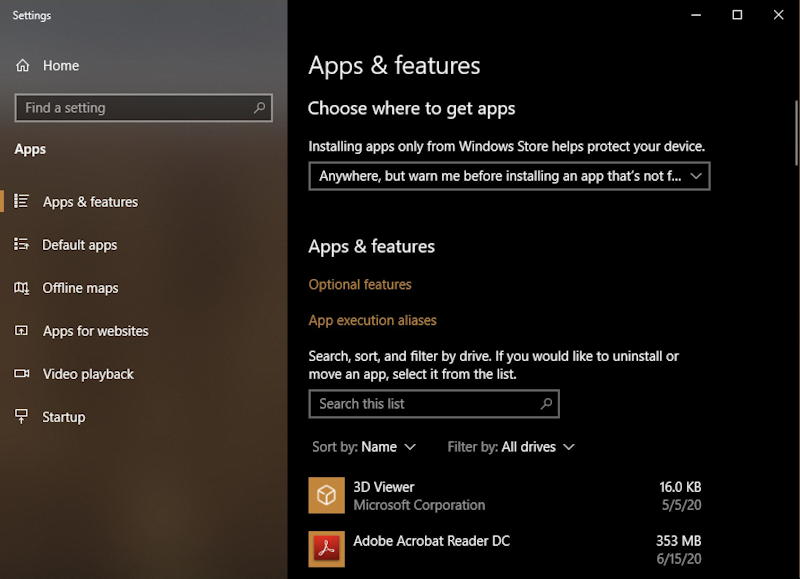800x579 pixels.
Task: Focus the Find a setting field
Action: coord(143,108)
